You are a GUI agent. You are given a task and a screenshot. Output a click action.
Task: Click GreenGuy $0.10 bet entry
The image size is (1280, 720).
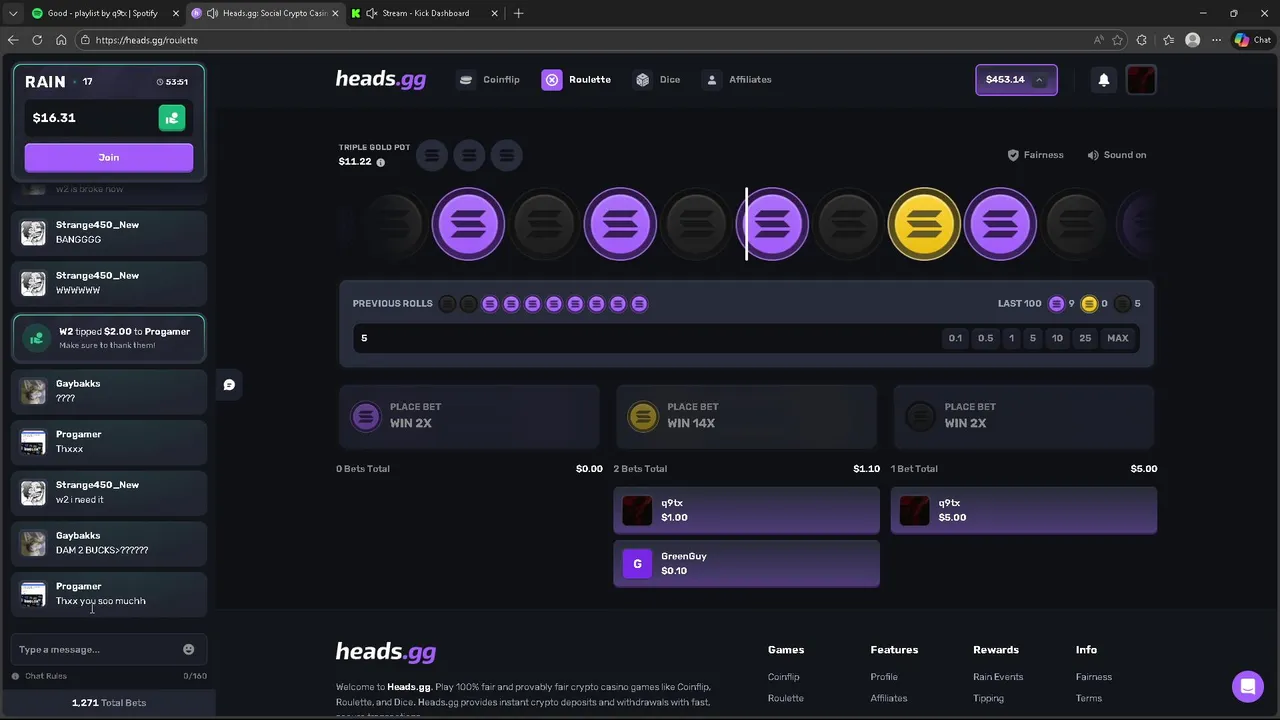coord(746,563)
